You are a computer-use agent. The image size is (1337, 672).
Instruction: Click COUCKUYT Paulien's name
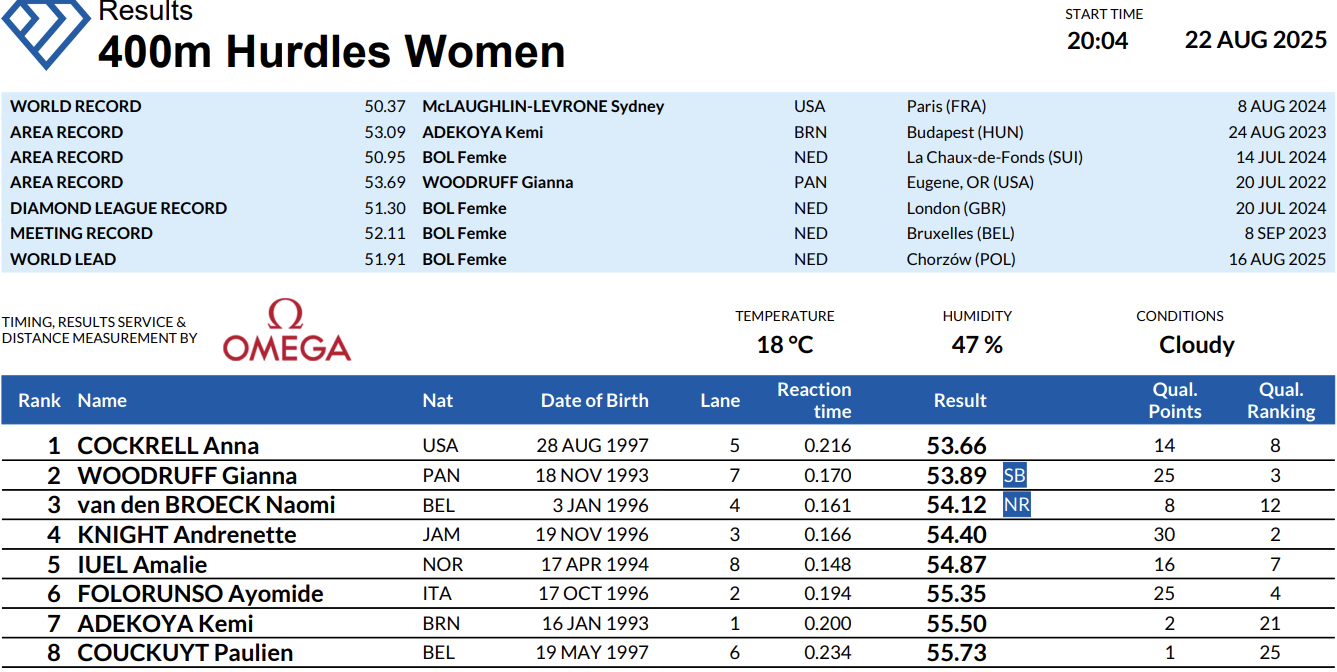click(185, 654)
